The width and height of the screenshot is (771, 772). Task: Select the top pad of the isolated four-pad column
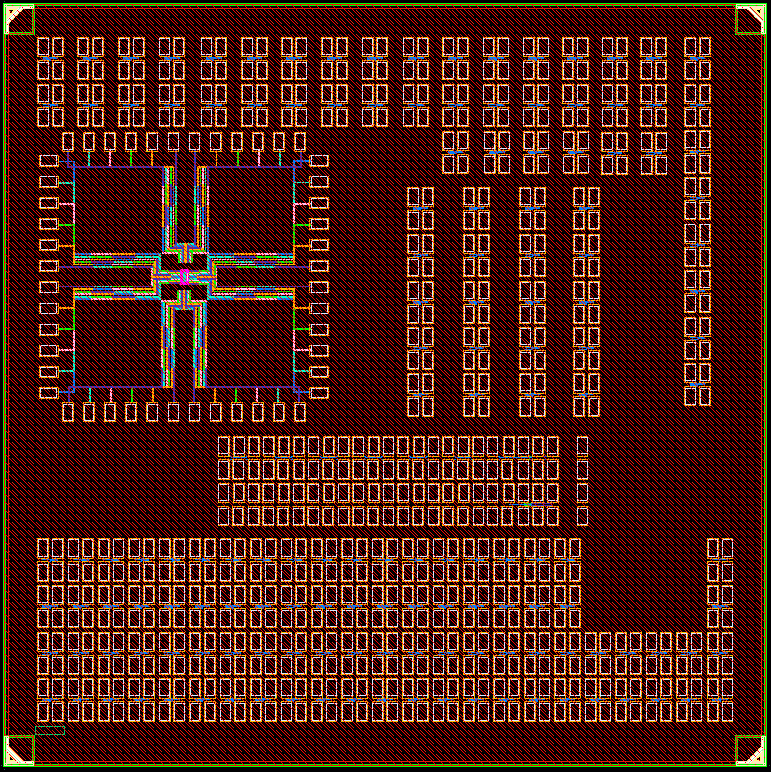pos(582,446)
